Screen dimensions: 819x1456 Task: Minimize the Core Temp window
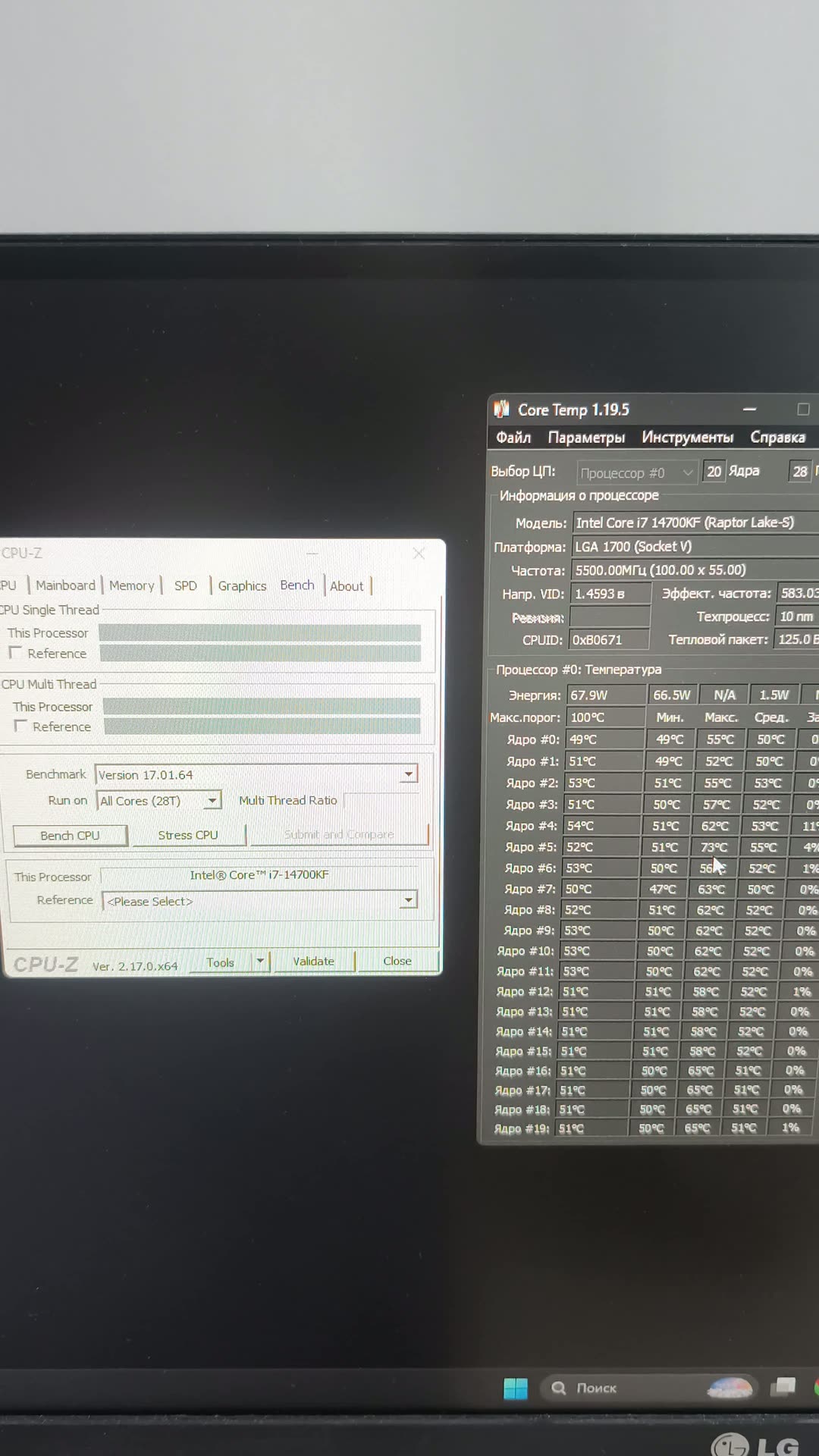pos(750,409)
